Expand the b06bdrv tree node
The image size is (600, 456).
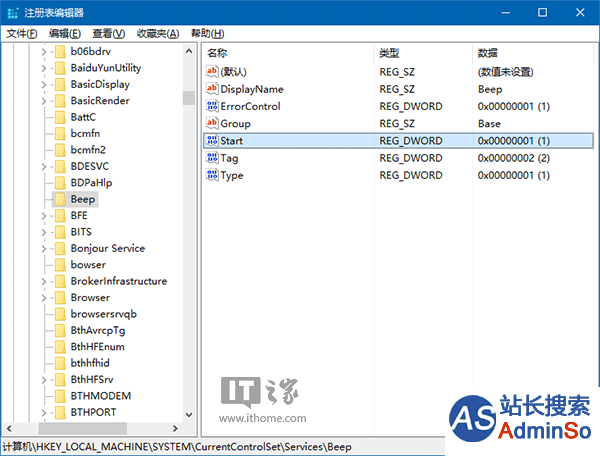[x=44, y=52]
